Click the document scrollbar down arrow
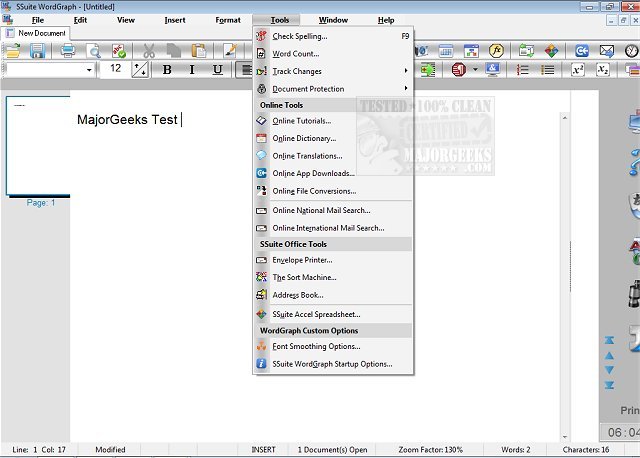Viewport: 640px width, 458px height. [x=565, y=437]
